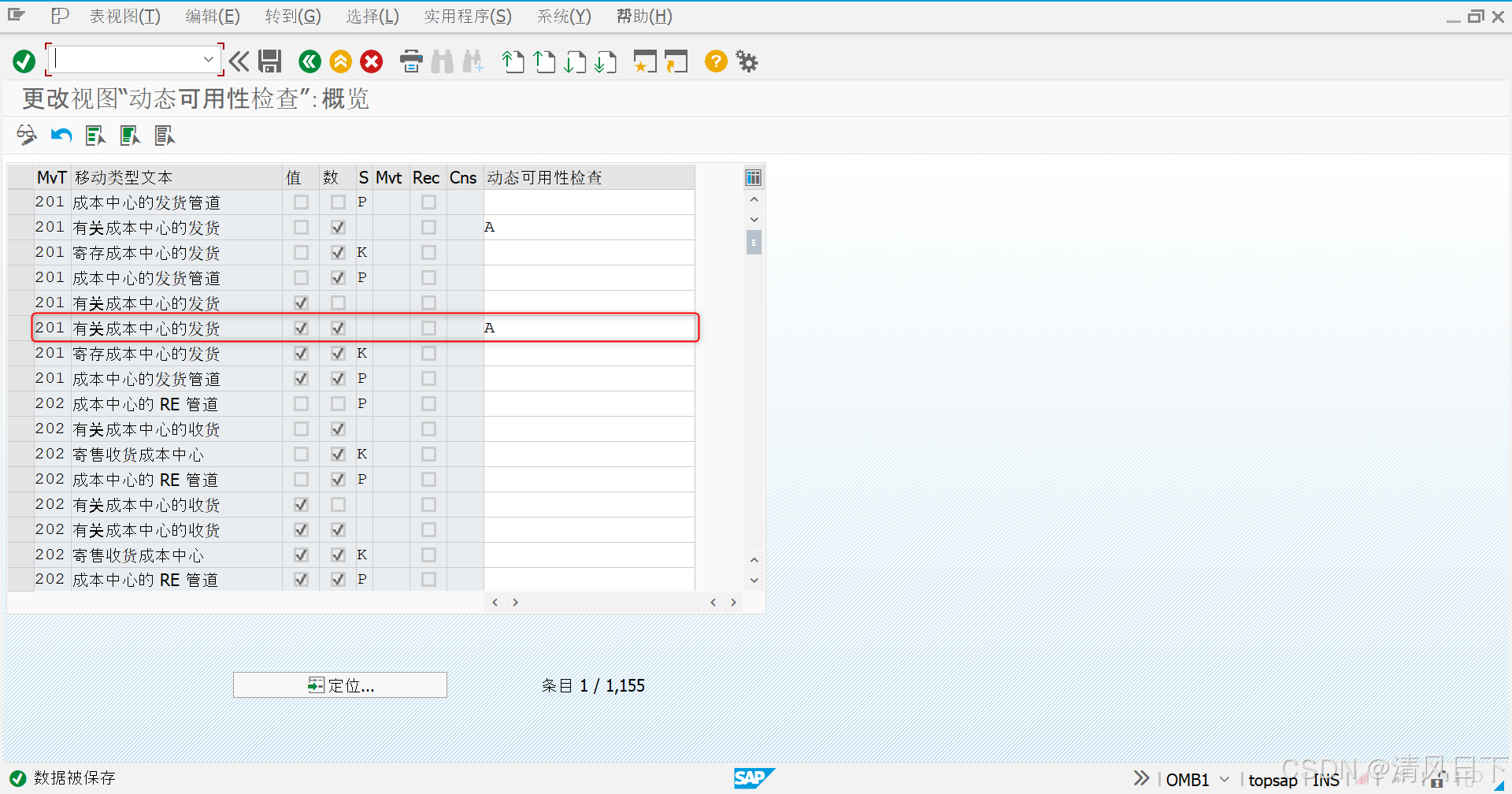Screen dimensions: 1512x794
Task: Click the Select Block icon
Action: (130, 135)
